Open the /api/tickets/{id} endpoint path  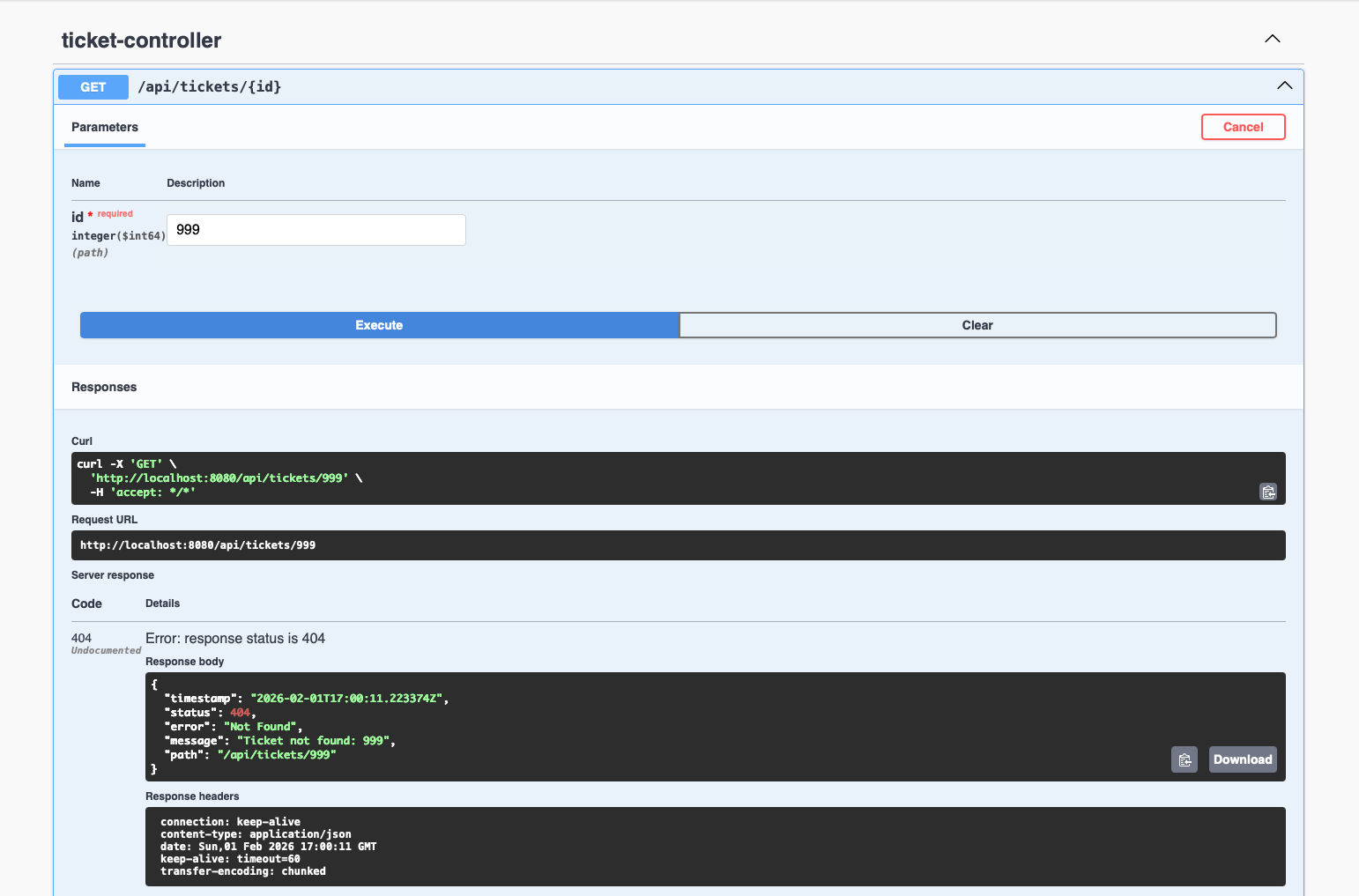coord(210,86)
